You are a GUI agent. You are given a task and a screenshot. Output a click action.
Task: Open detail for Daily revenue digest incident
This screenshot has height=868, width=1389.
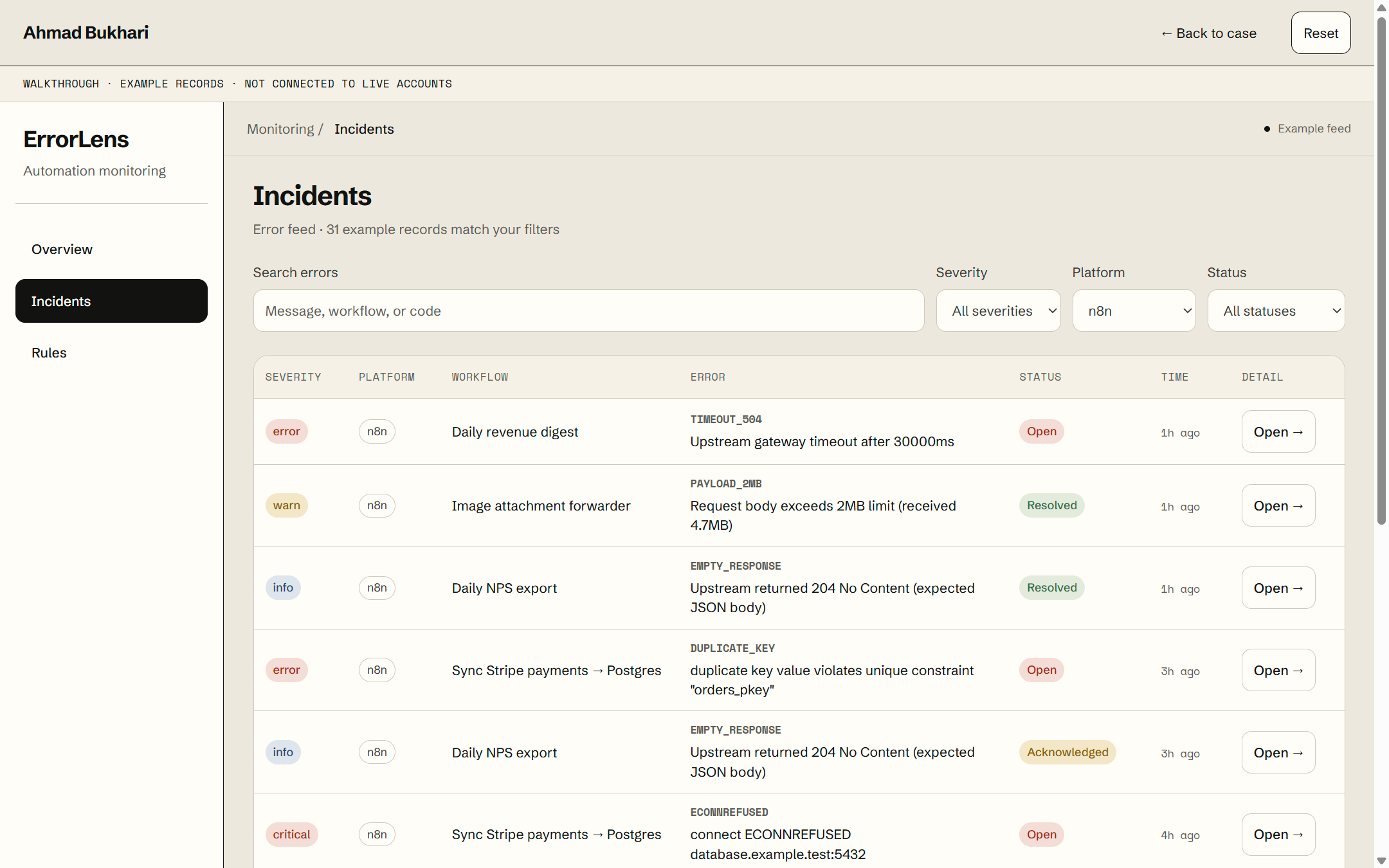pyautogui.click(x=1278, y=431)
